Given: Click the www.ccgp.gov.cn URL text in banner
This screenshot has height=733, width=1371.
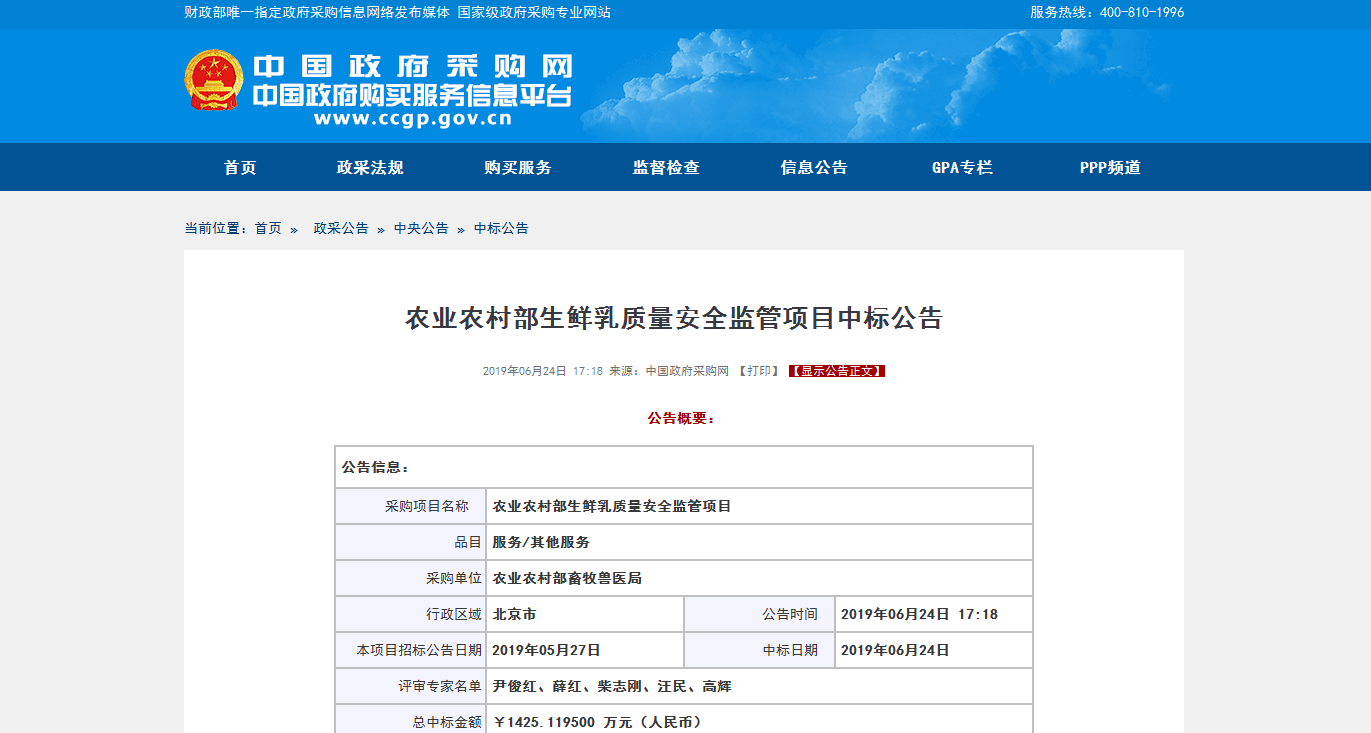Looking at the screenshot, I should tap(412, 118).
